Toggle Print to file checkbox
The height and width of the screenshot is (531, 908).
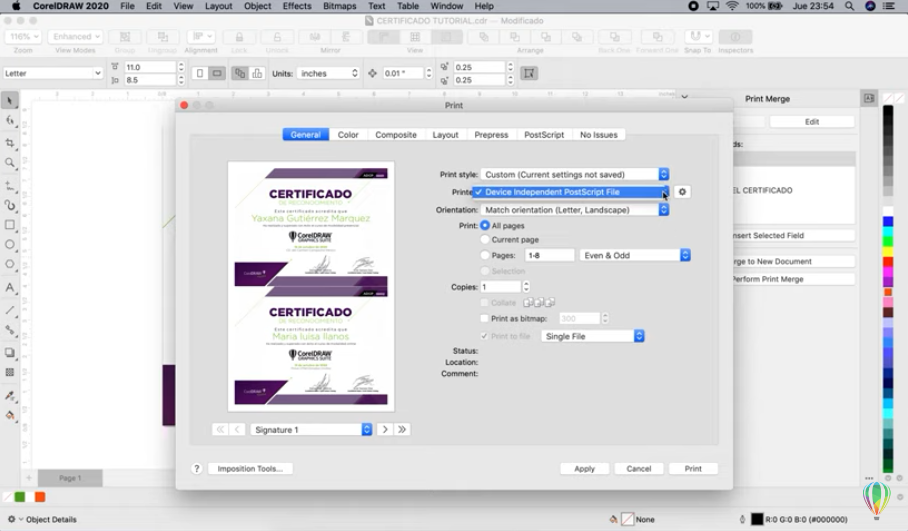pos(485,336)
